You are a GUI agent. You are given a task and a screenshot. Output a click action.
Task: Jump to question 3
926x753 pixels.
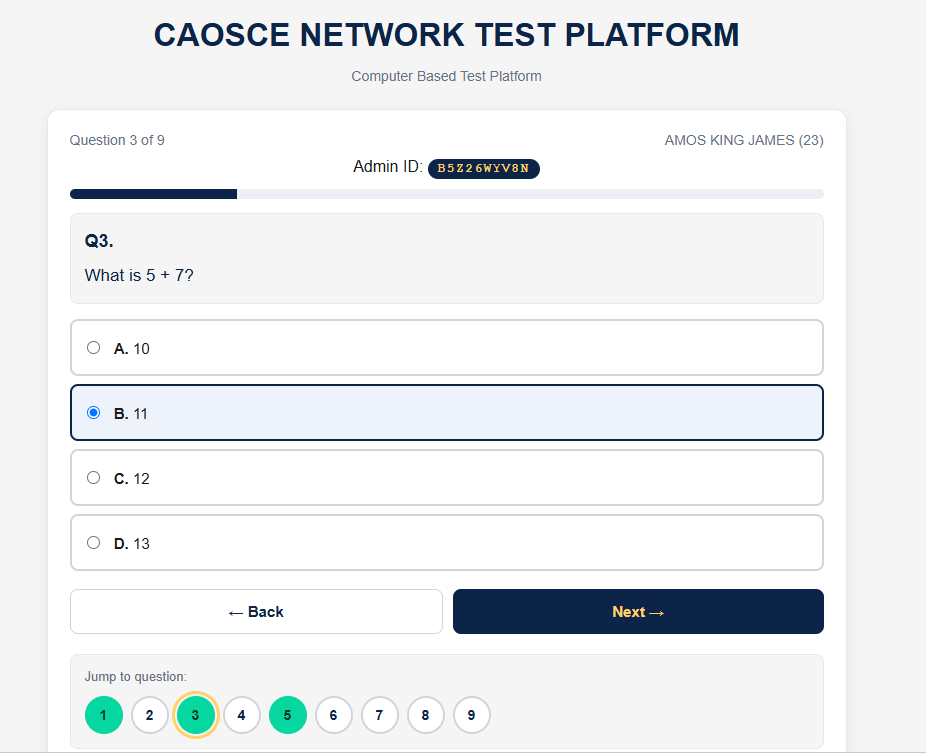pyautogui.click(x=195, y=715)
